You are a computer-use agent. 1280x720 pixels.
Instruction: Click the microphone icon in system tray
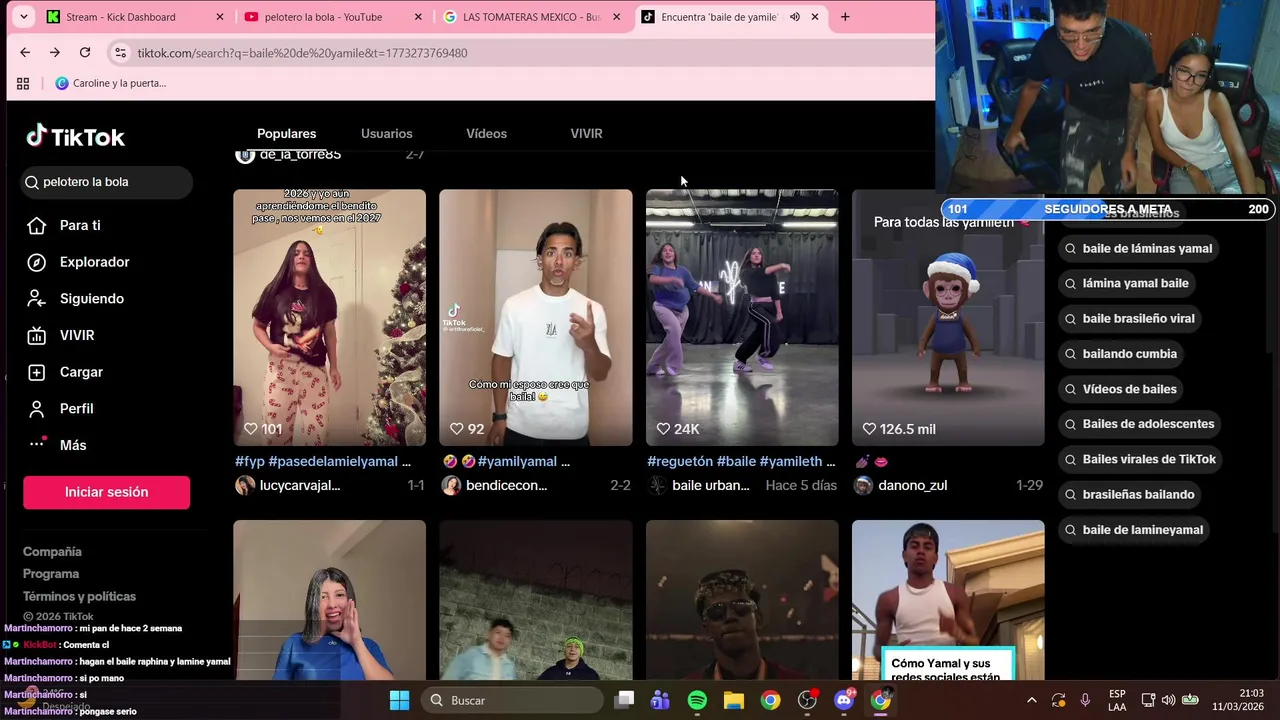click(1085, 700)
